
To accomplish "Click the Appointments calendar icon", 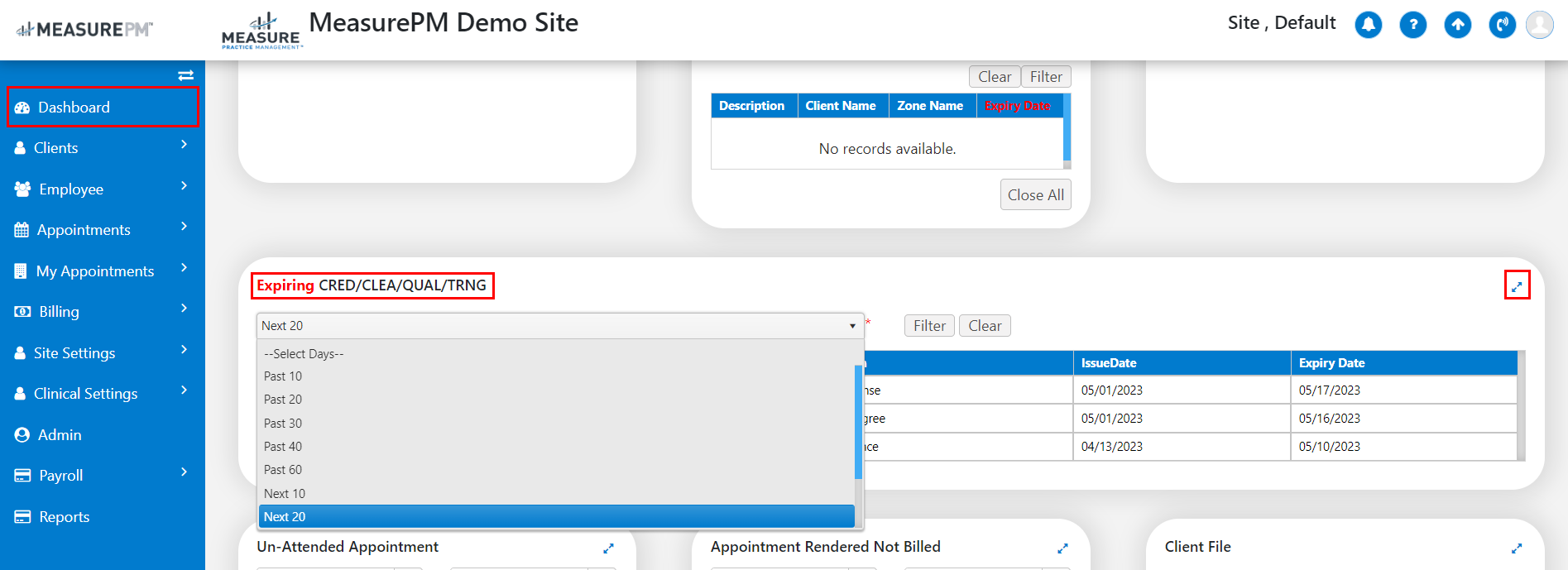I will point(22,230).
